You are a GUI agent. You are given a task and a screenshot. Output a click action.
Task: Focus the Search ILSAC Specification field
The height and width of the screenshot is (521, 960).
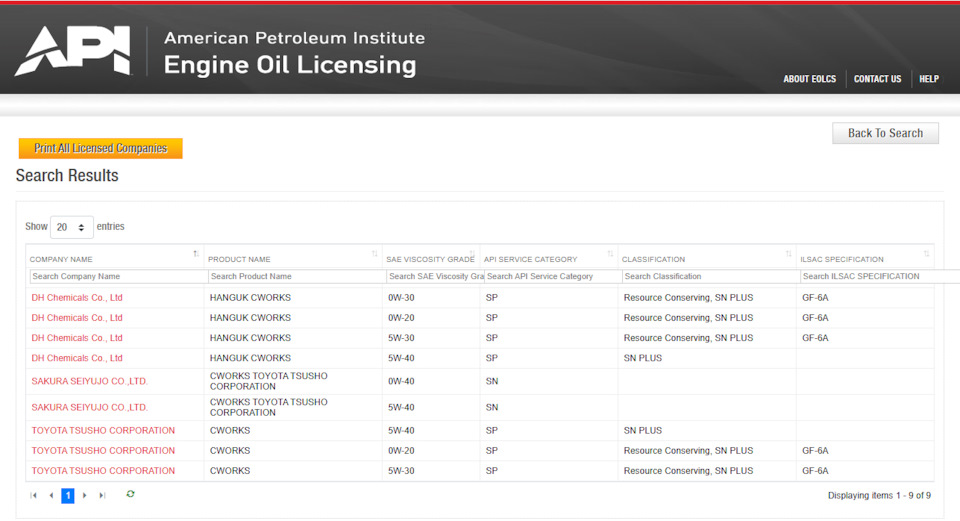tap(880, 277)
